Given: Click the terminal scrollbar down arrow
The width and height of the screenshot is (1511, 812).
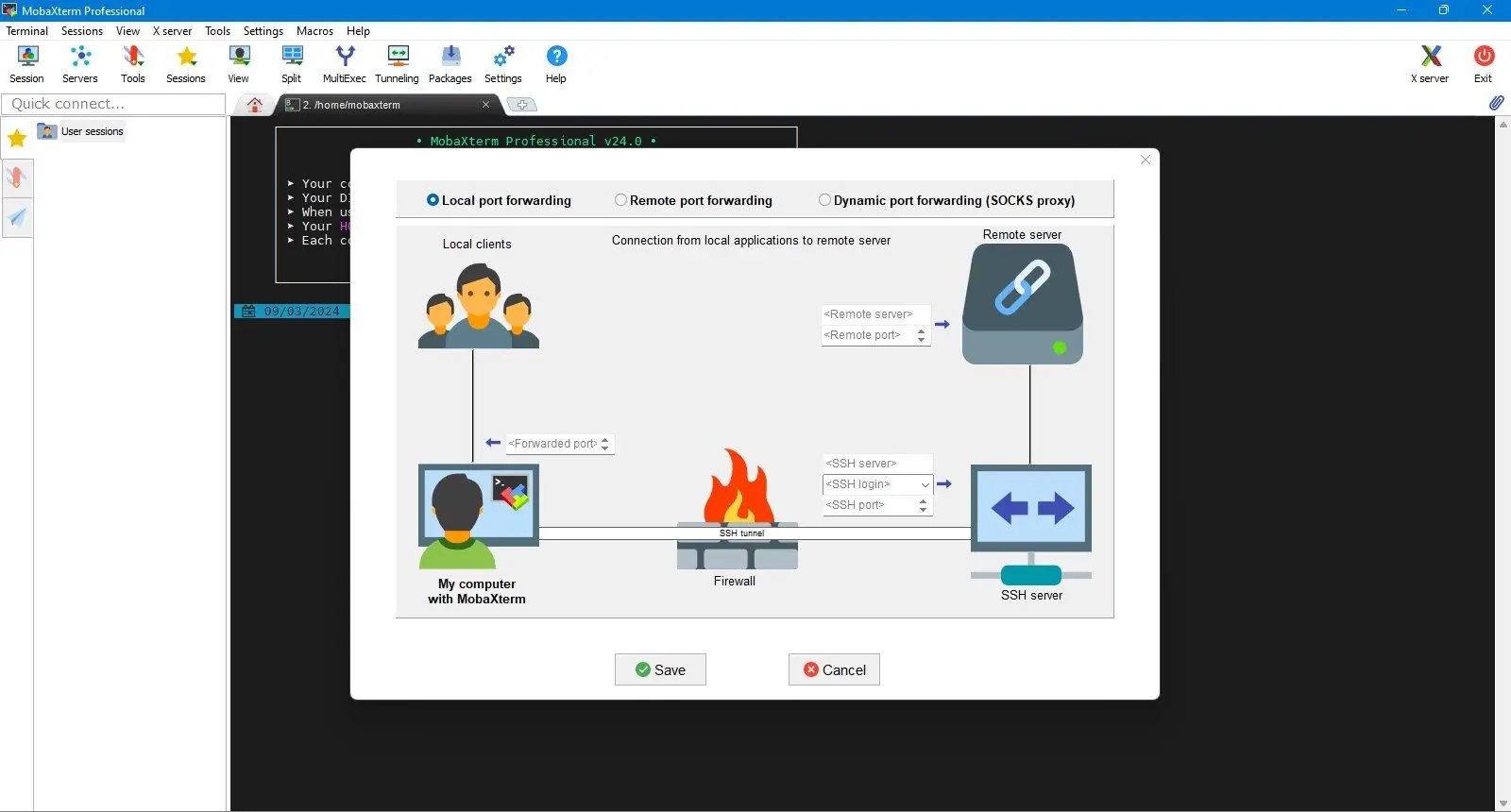Looking at the screenshot, I should pyautogui.click(x=1503, y=804).
